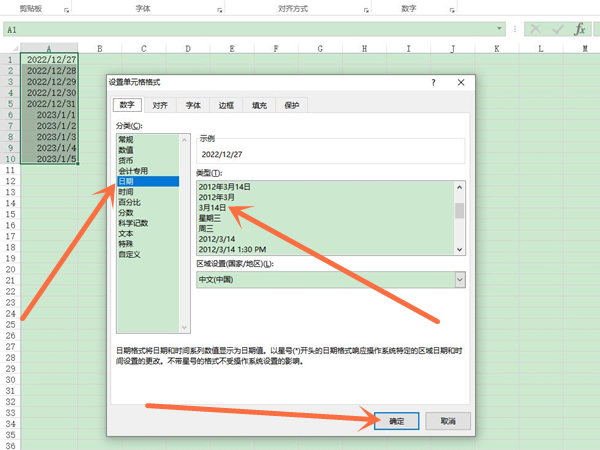Select 3月14日 date type
This screenshot has height=450, width=600.
(216, 210)
